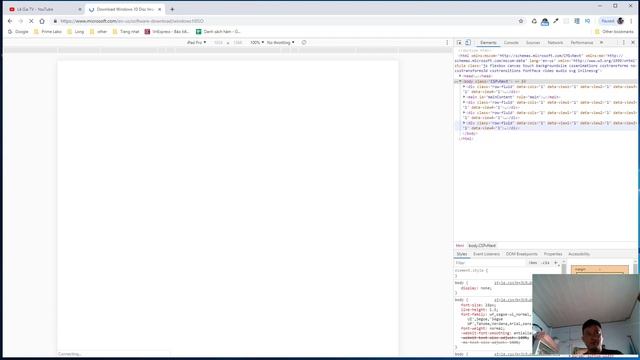Viewport: 640px width, 360px height.
Task: Close the YouTube tab
Action: 80,9
